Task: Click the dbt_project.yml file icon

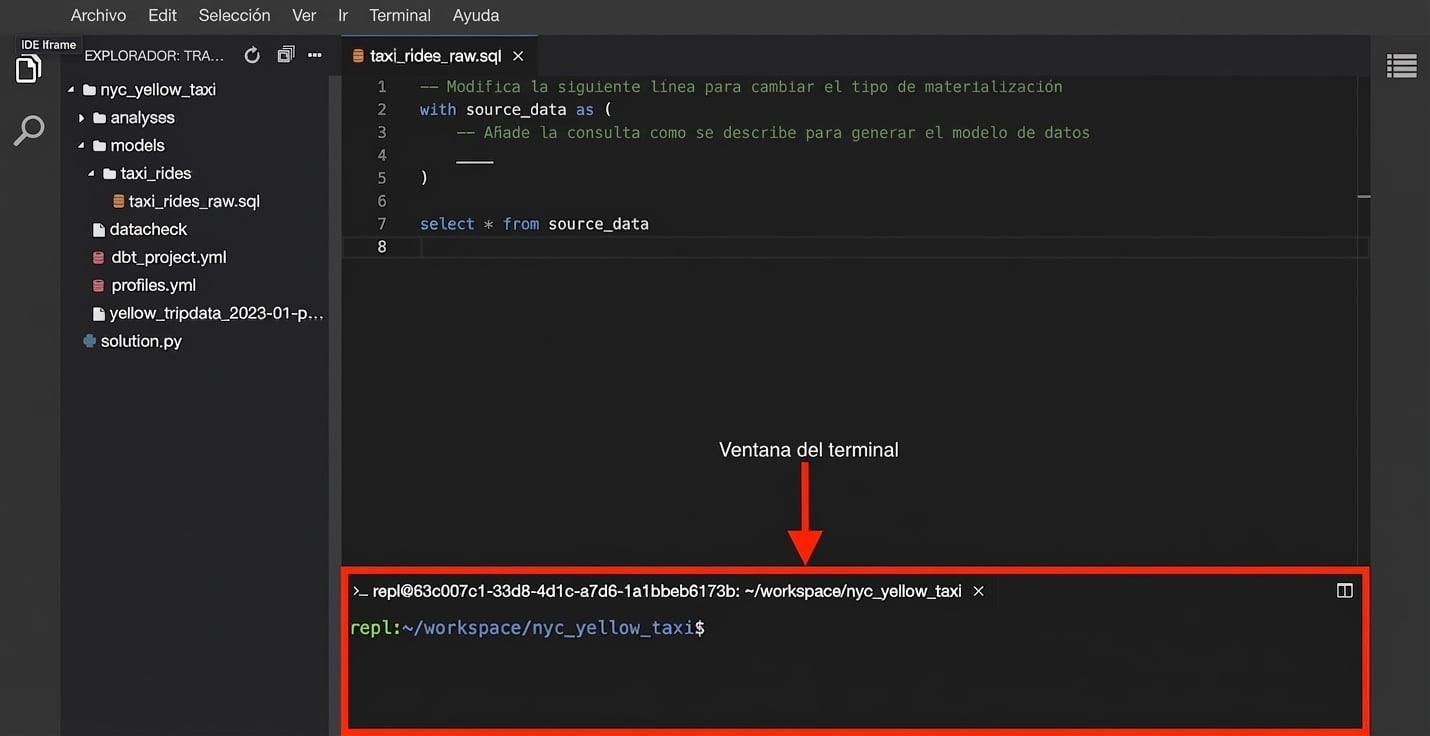Action: (x=98, y=257)
